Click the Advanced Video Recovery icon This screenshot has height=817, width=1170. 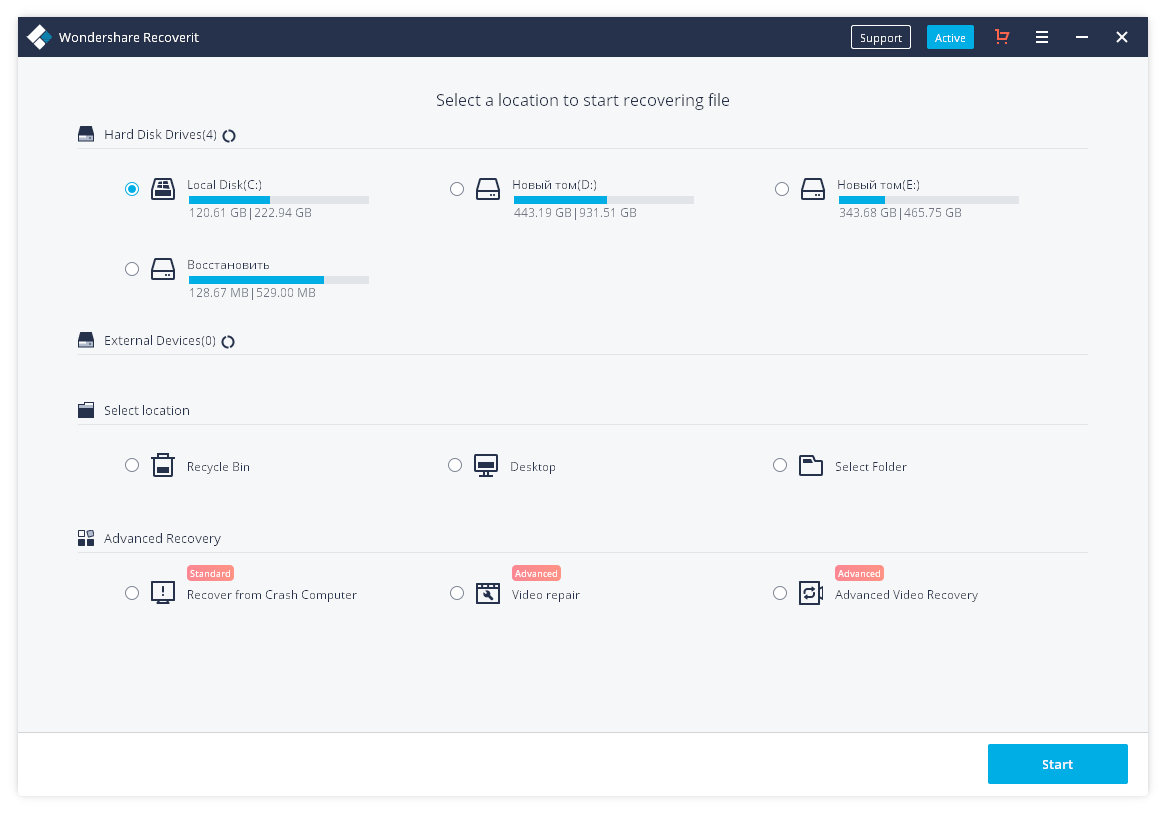coord(812,593)
